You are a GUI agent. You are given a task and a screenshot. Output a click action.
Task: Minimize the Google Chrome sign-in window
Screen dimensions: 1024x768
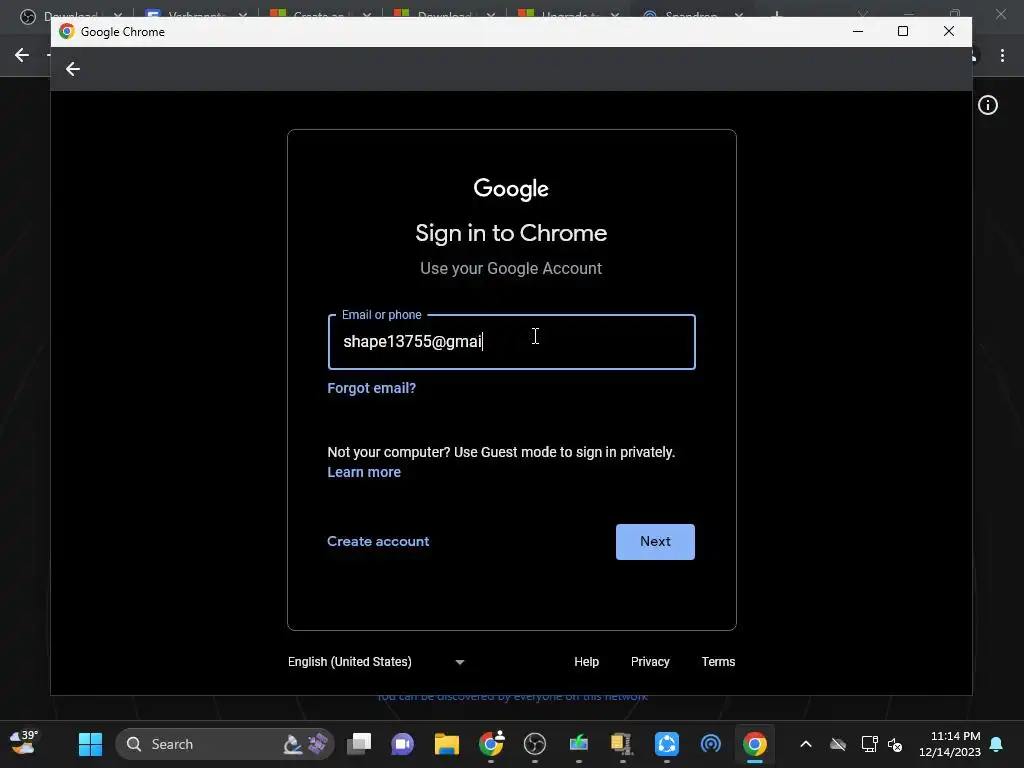tap(858, 31)
